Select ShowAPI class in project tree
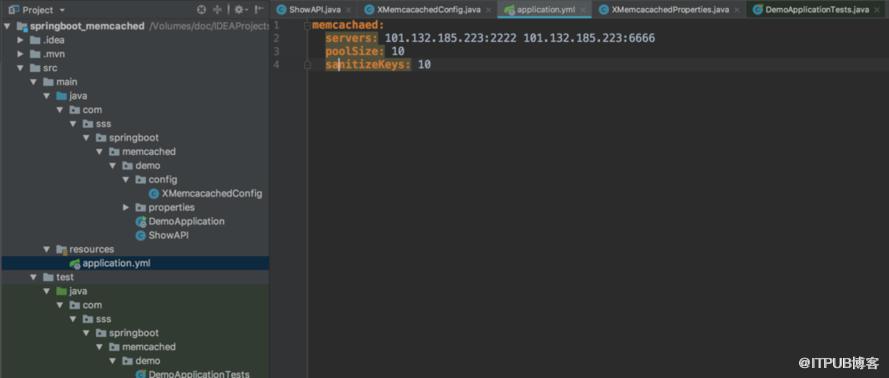Viewport: 889px width, 378px height. (x=168, y=235)
